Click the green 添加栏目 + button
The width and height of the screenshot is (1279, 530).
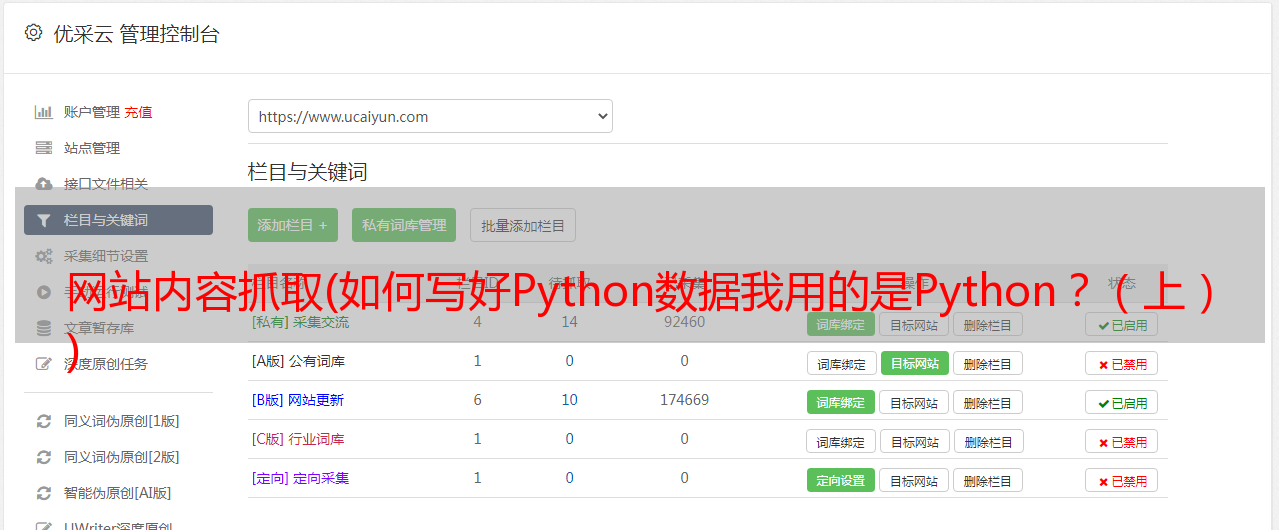point(293,225)
